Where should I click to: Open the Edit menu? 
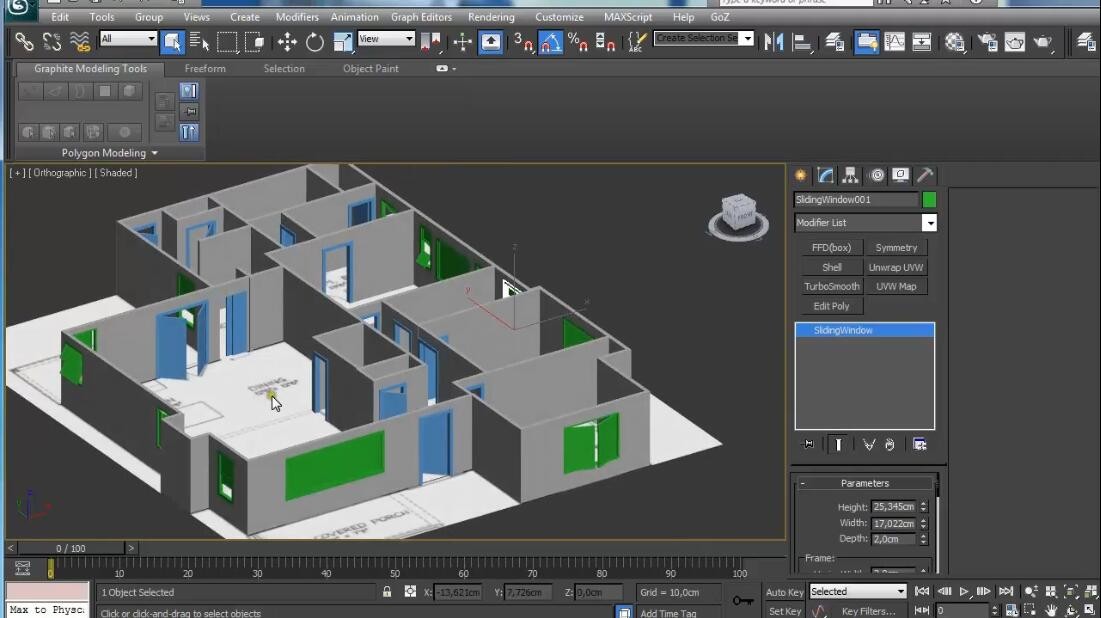[60, 17]
